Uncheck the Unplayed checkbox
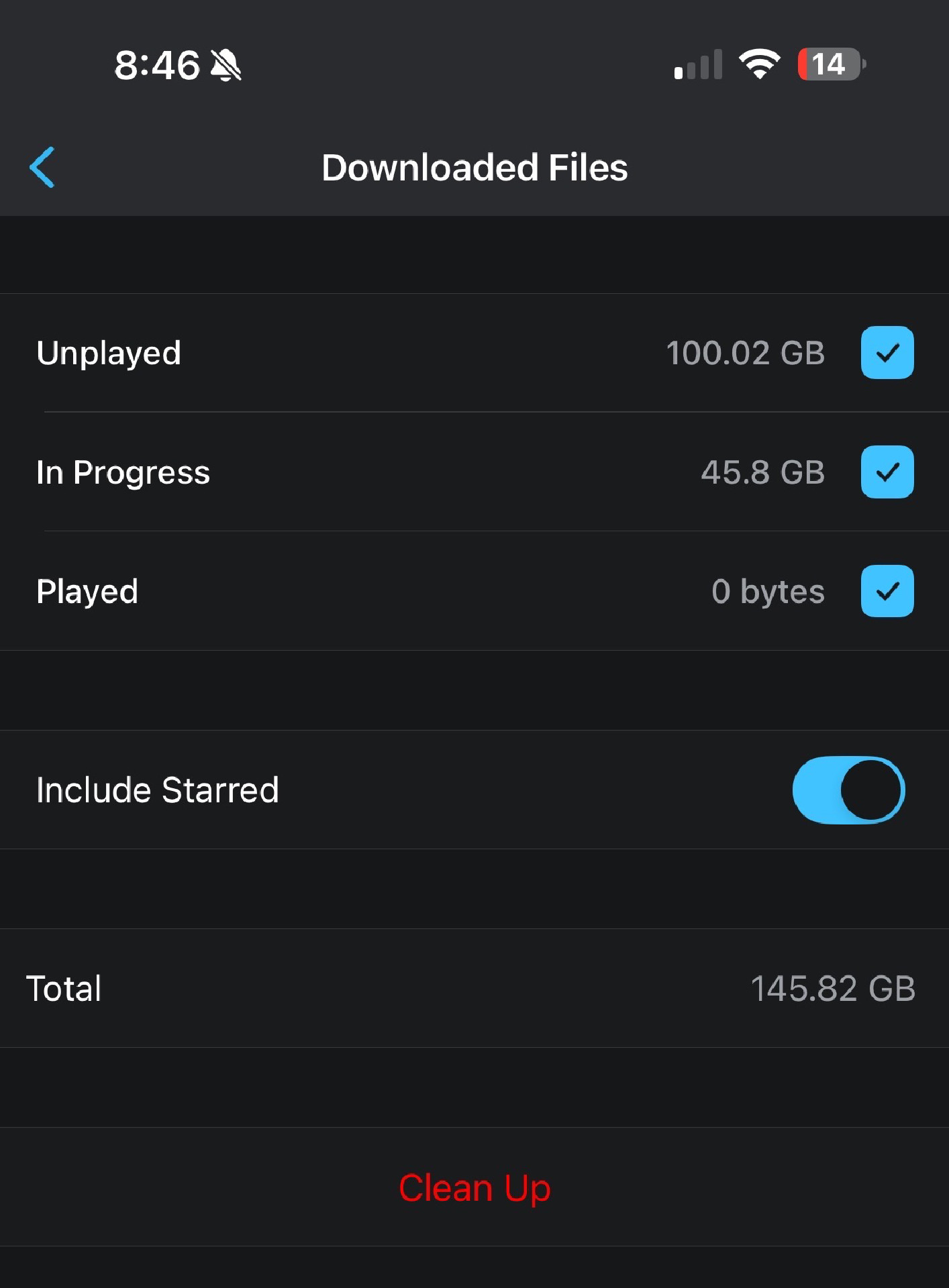949x1288 pixels. tap(887, 353)
